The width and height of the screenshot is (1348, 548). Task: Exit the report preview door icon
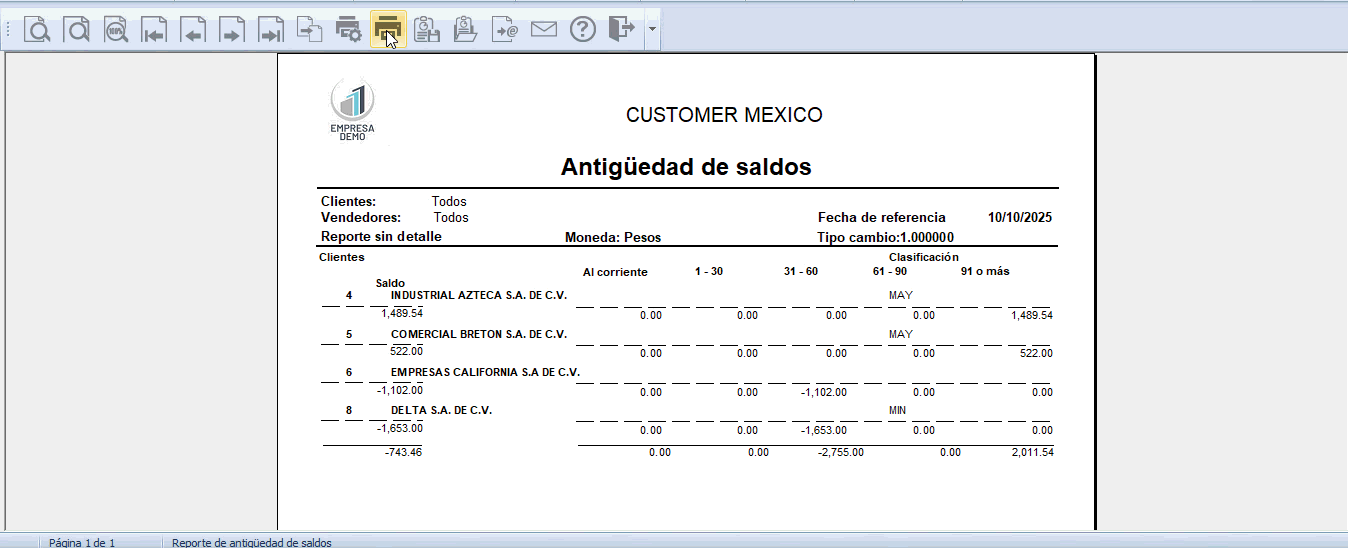(622, 30)
